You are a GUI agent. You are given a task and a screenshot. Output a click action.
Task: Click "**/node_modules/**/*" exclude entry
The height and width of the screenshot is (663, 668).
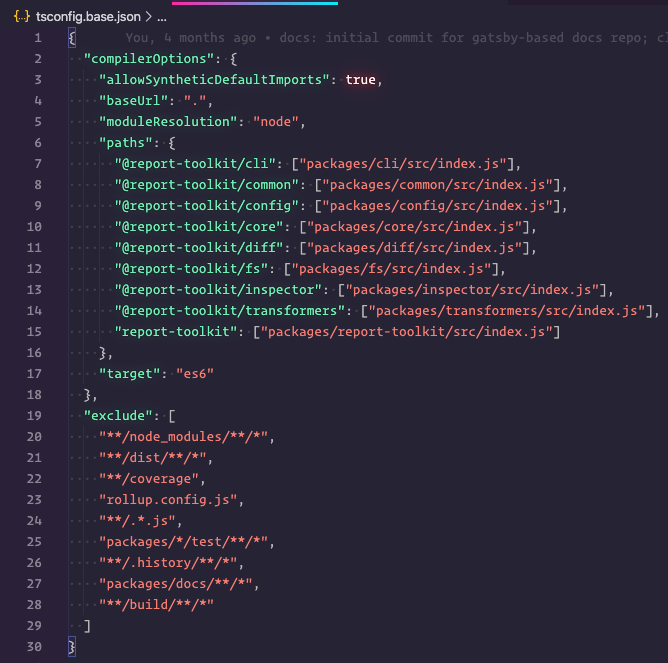pyautogui.click(x=183, y=436)
